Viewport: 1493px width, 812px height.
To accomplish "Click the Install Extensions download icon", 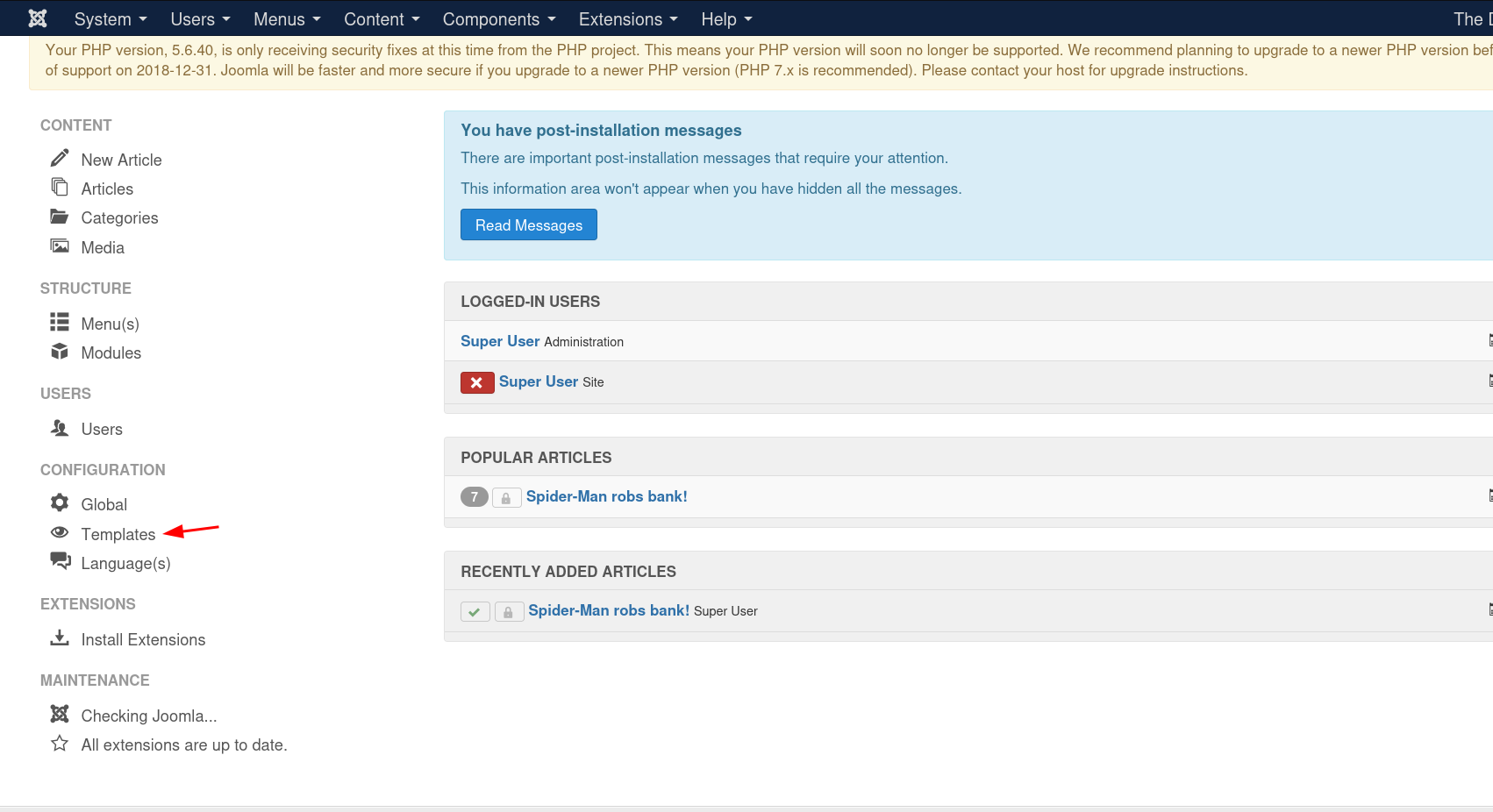I will [x=60, y=638].
